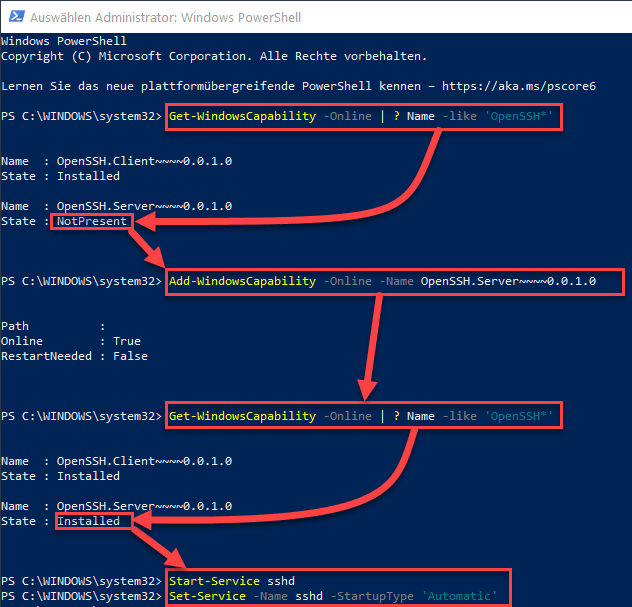Viewport: 632px width, 607px height.
Task: Click the PowerShell icon in the title bar
Action: point(17,17)
